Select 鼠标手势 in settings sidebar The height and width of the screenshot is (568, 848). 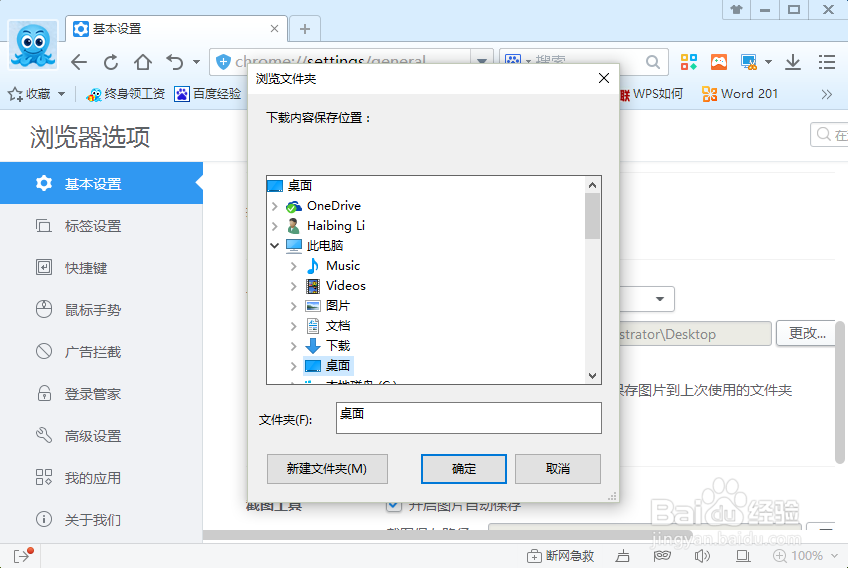(x=101, y=309)
